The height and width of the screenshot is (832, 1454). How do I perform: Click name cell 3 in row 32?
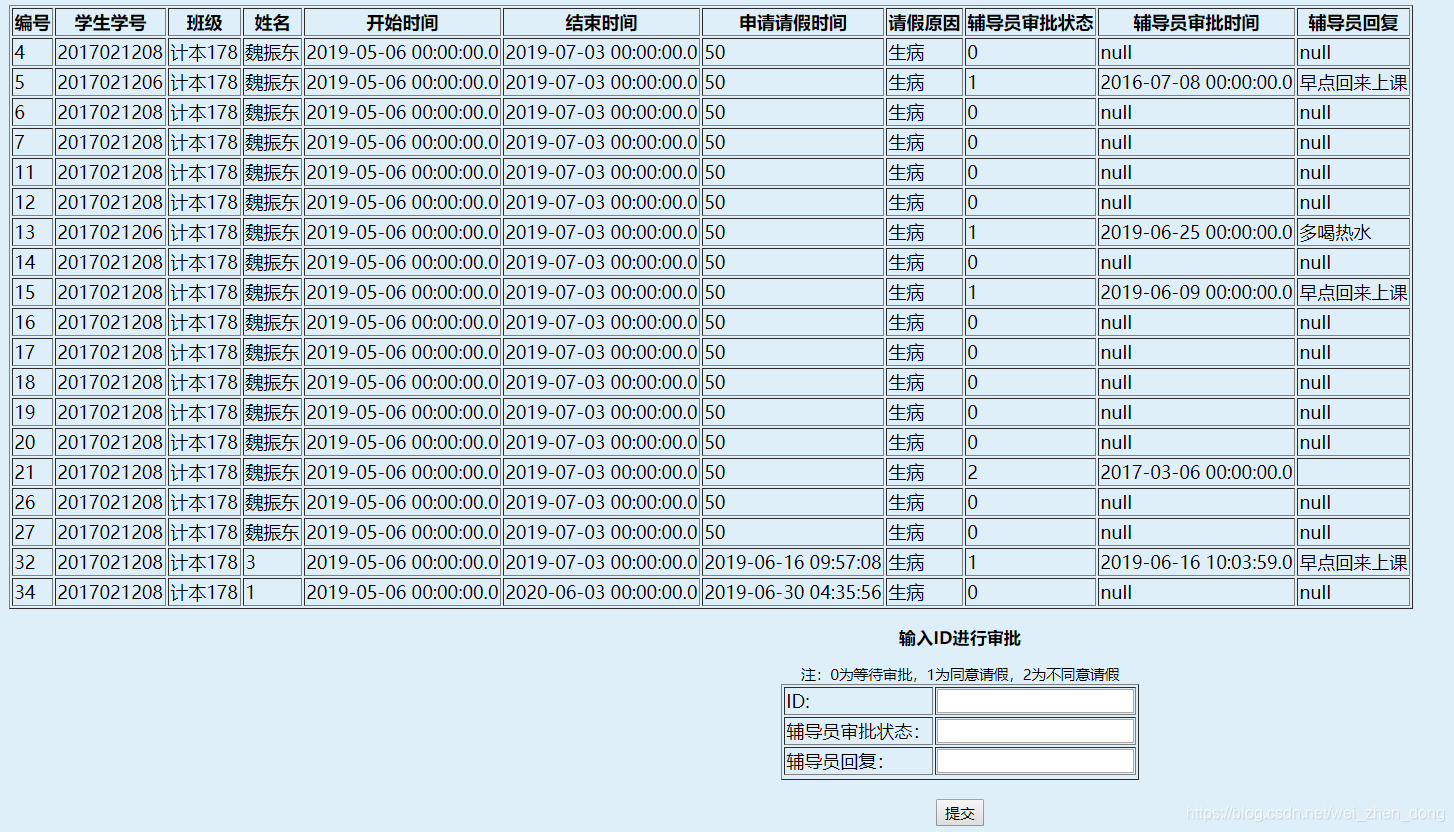pyautogui.click(x=272, y=562)
